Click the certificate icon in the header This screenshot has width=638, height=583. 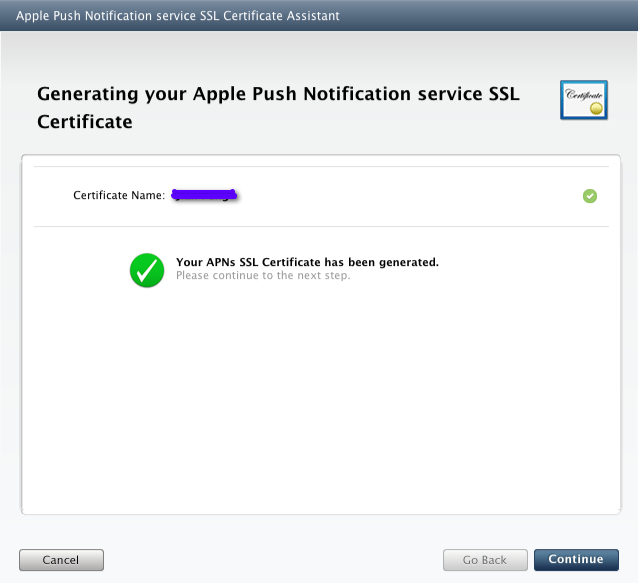tap(583, 101)
